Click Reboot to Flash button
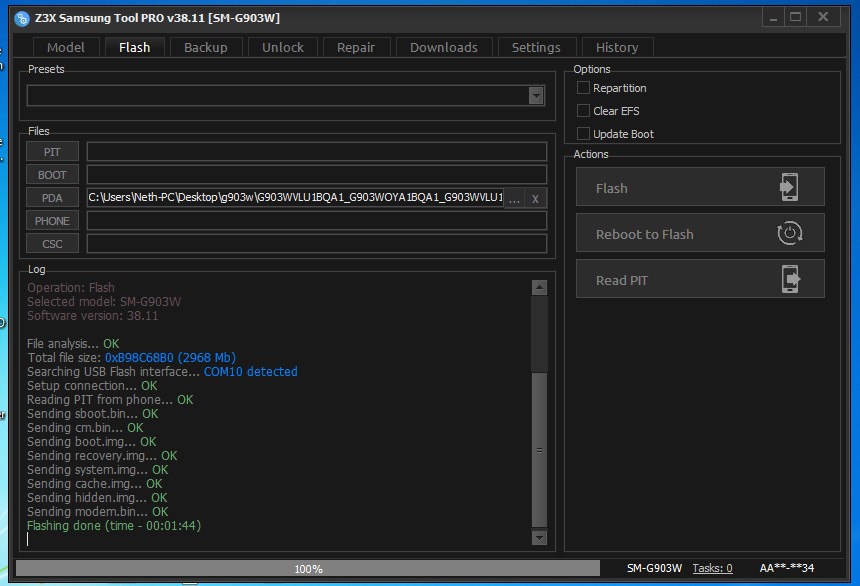 coord(700,233)
